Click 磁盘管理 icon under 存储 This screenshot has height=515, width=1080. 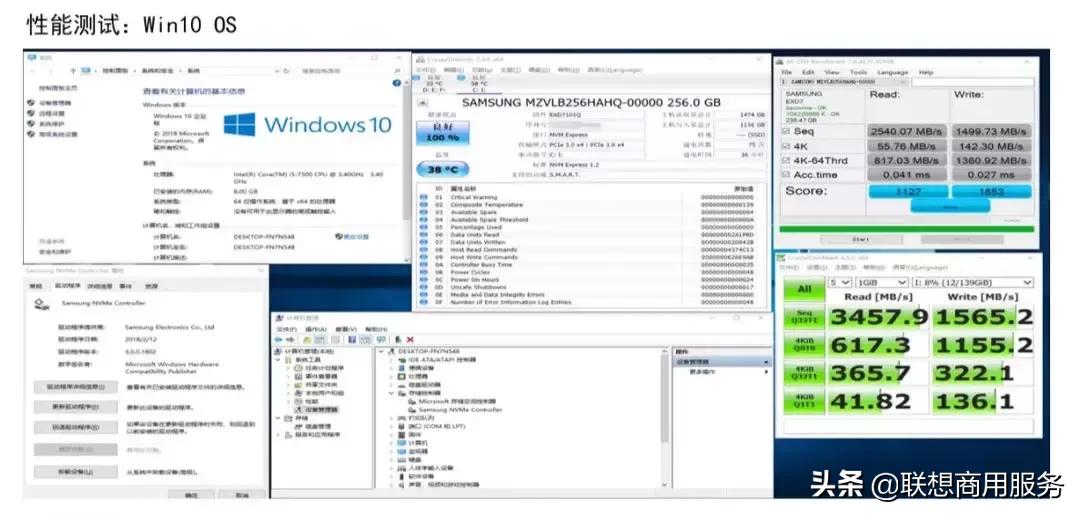pos(298,426)
